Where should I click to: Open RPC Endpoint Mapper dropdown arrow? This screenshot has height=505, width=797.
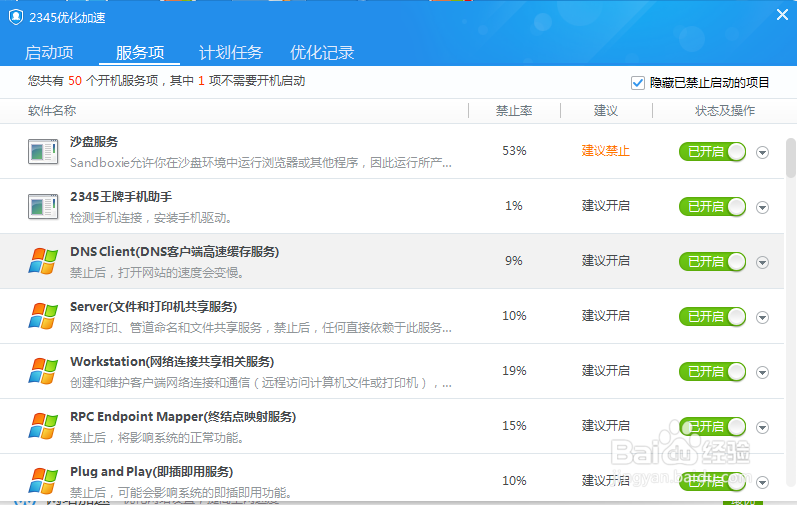coord(762,427)
